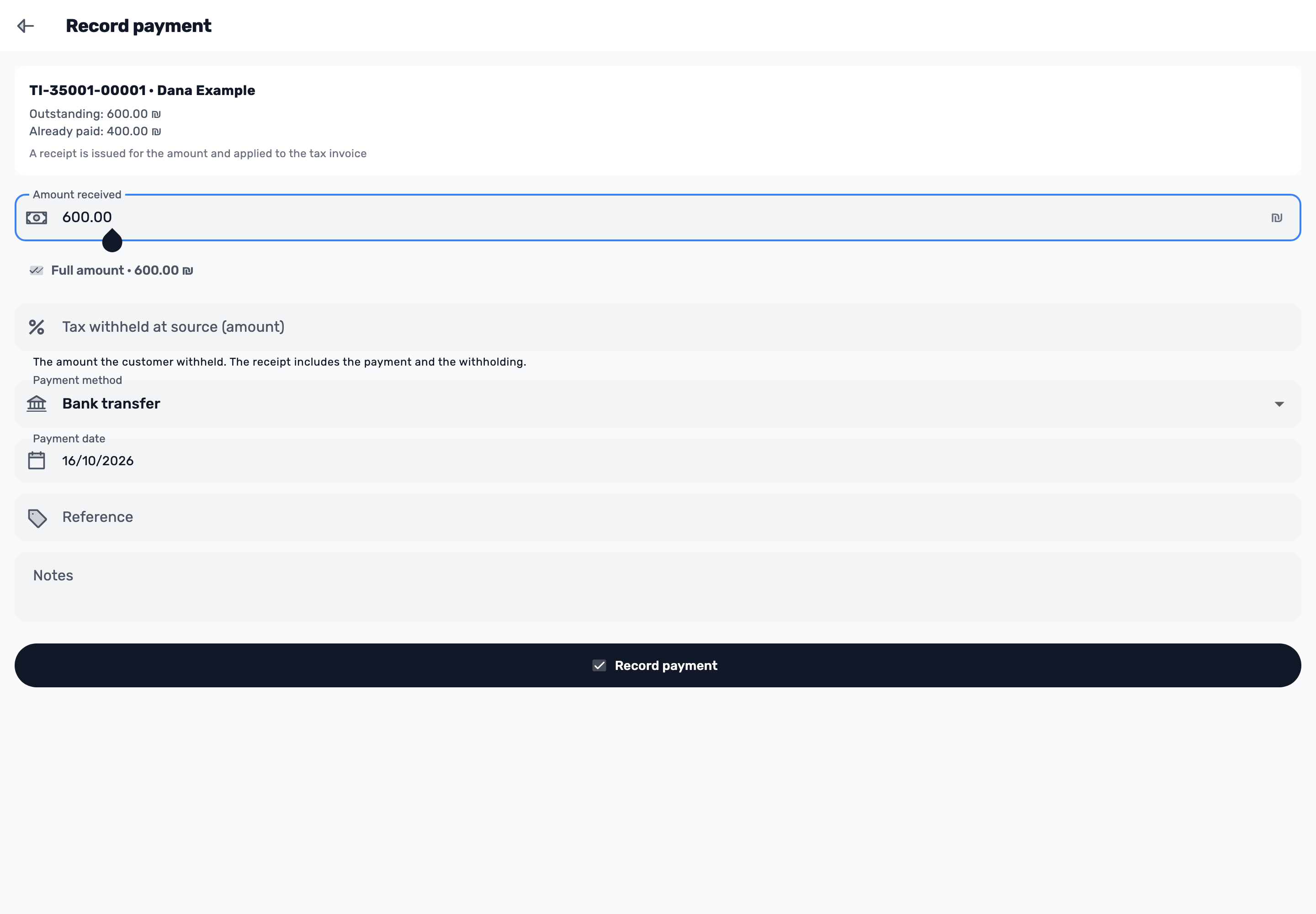Click the checkmark icon on Record payment button

tap(599, 665)
